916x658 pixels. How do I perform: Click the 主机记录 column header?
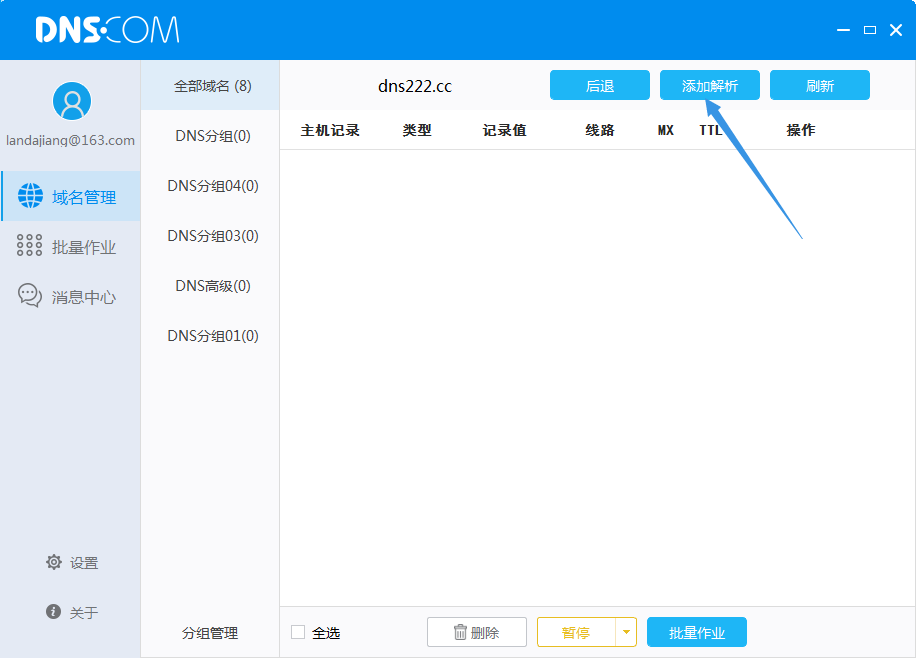(x=330, y=130)
